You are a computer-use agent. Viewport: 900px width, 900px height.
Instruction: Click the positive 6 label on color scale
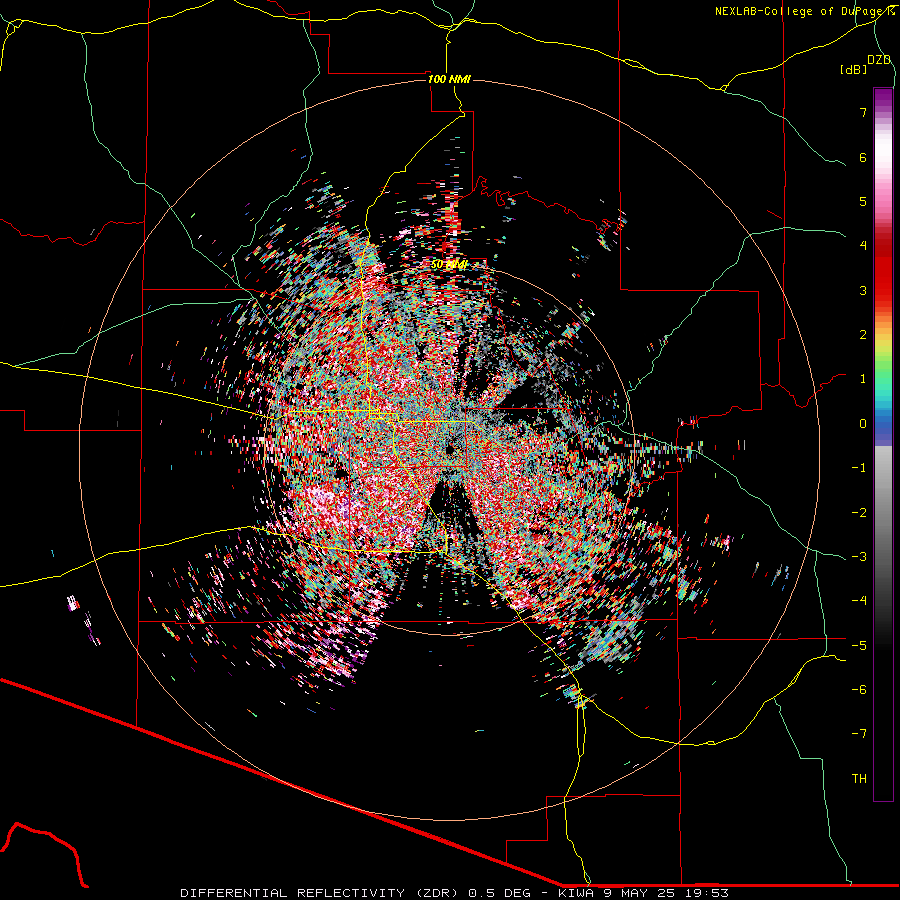point(863,157)
